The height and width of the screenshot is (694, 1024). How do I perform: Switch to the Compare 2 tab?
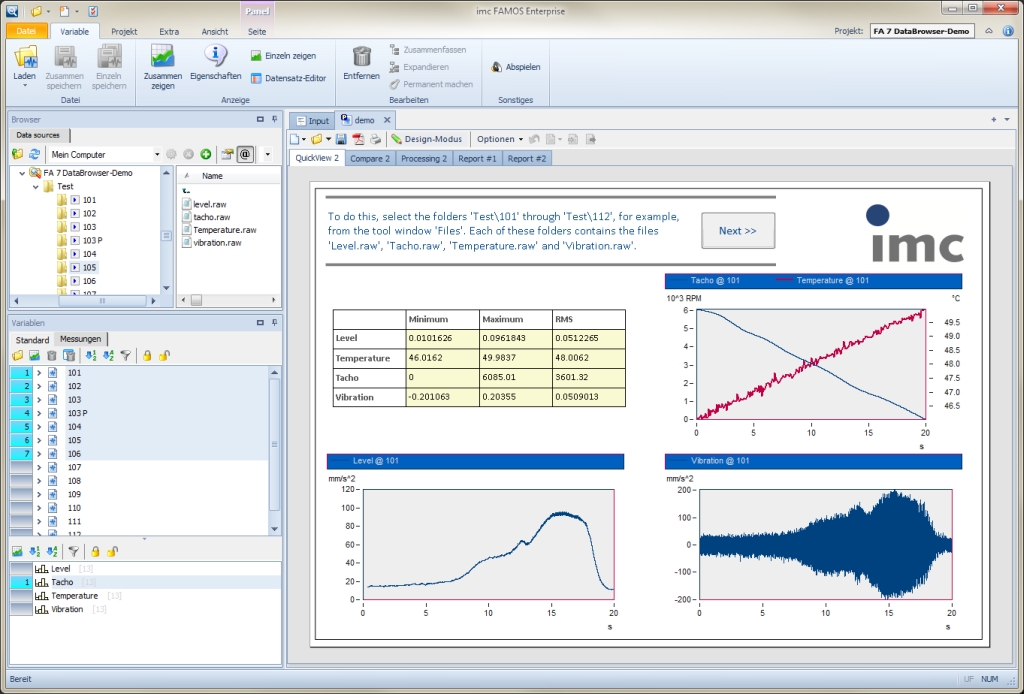click(370, 158)
